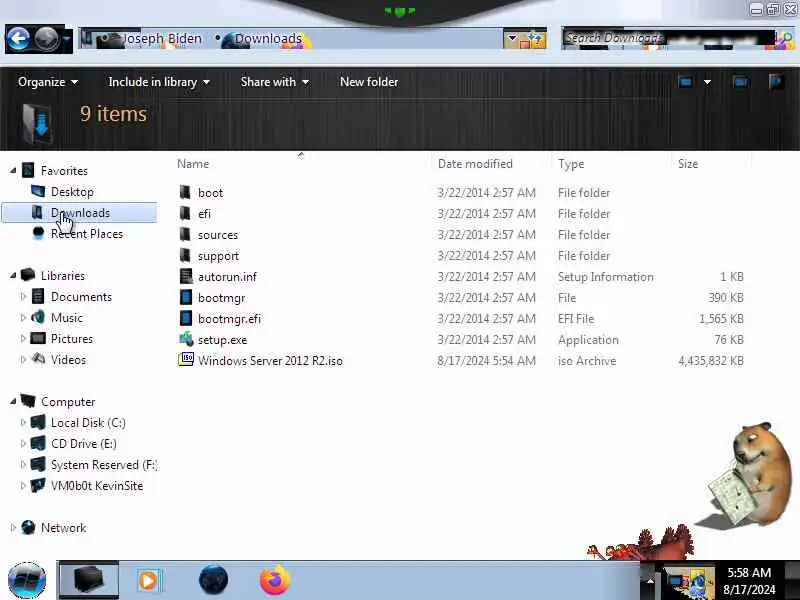
Task: Expand the Network node
Action: point(13,528)
